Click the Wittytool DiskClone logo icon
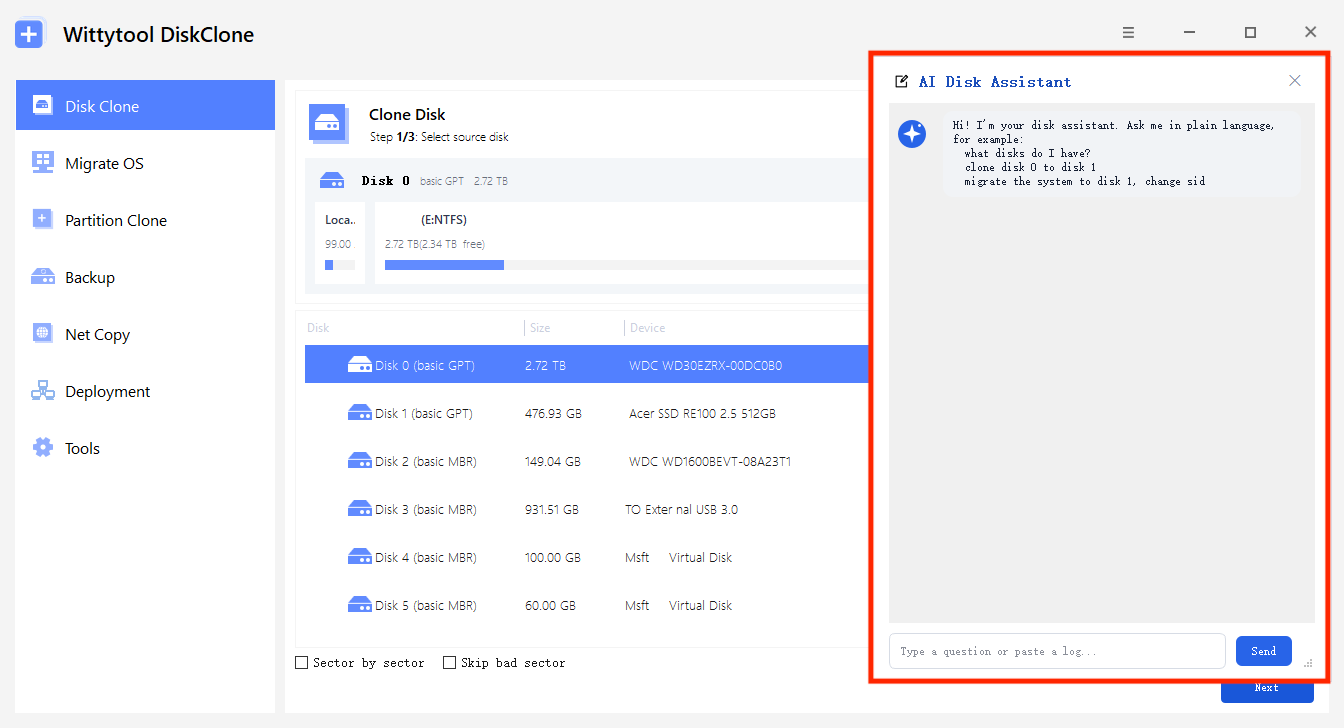 point(29,34)
